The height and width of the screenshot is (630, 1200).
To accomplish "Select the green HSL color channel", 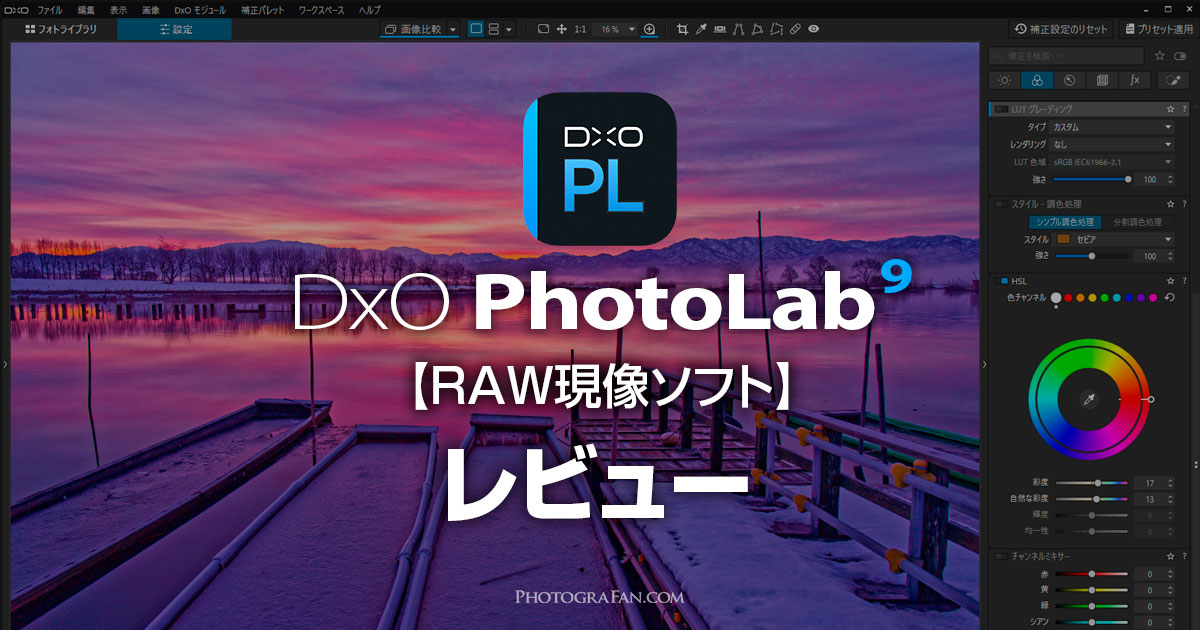I will (x=1105, y=298).
